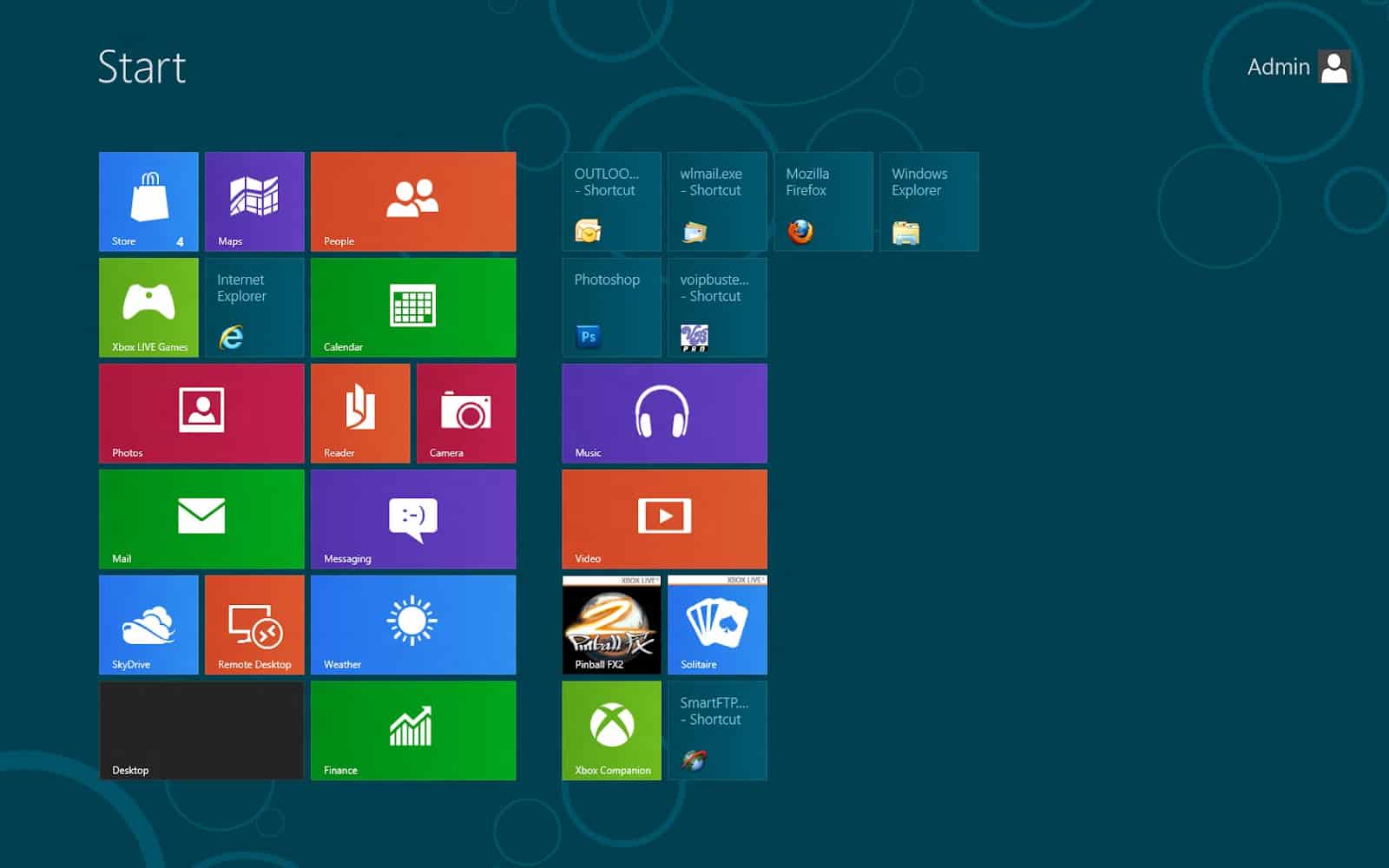Open the Photos tile
This screenshot has width=1389, height=868.
pyautogui.click(x=201, y=413)
